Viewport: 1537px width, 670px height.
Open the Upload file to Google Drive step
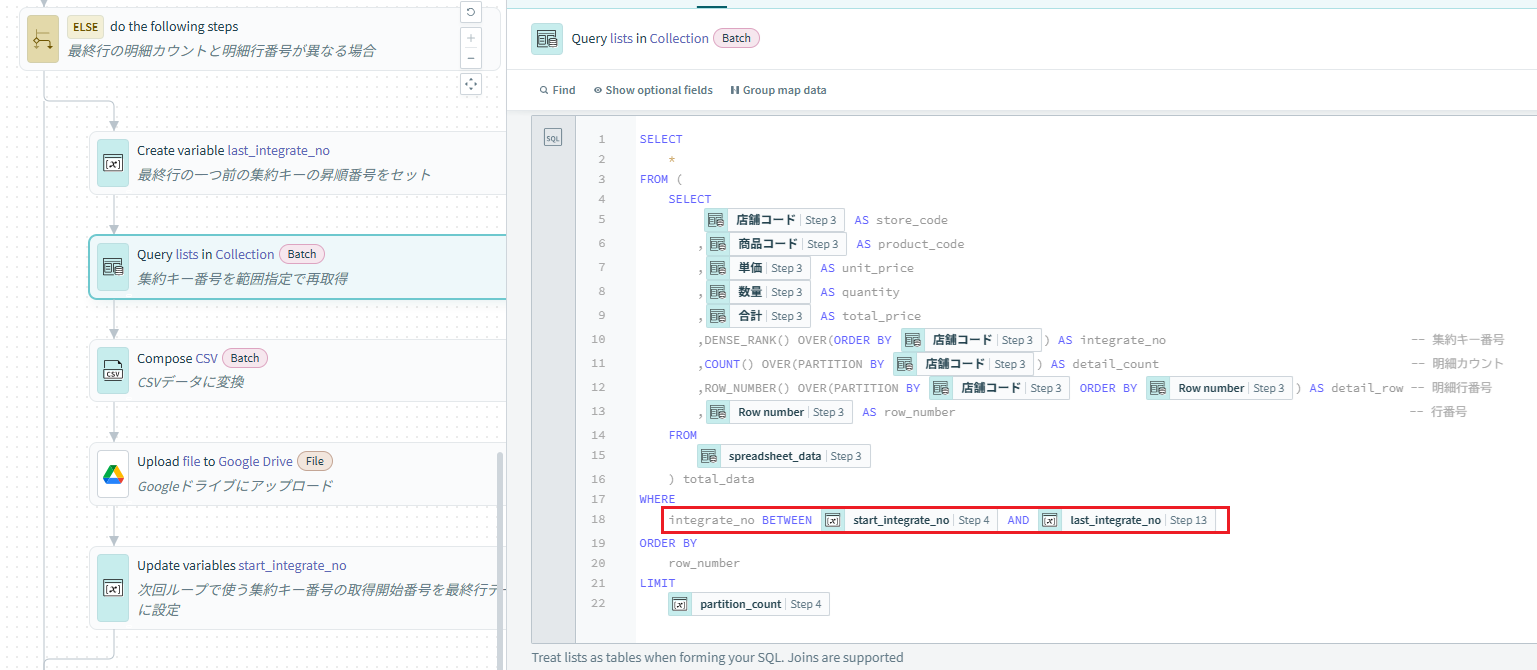[x=298, y=474]
